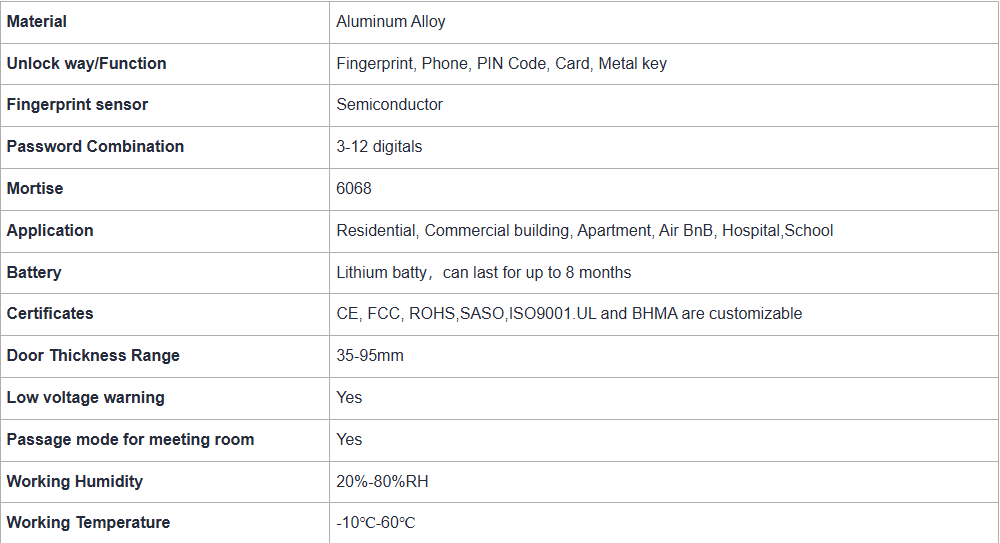
Task: Select the 3-12 digitals value
Action: click(x=379, y=146)
